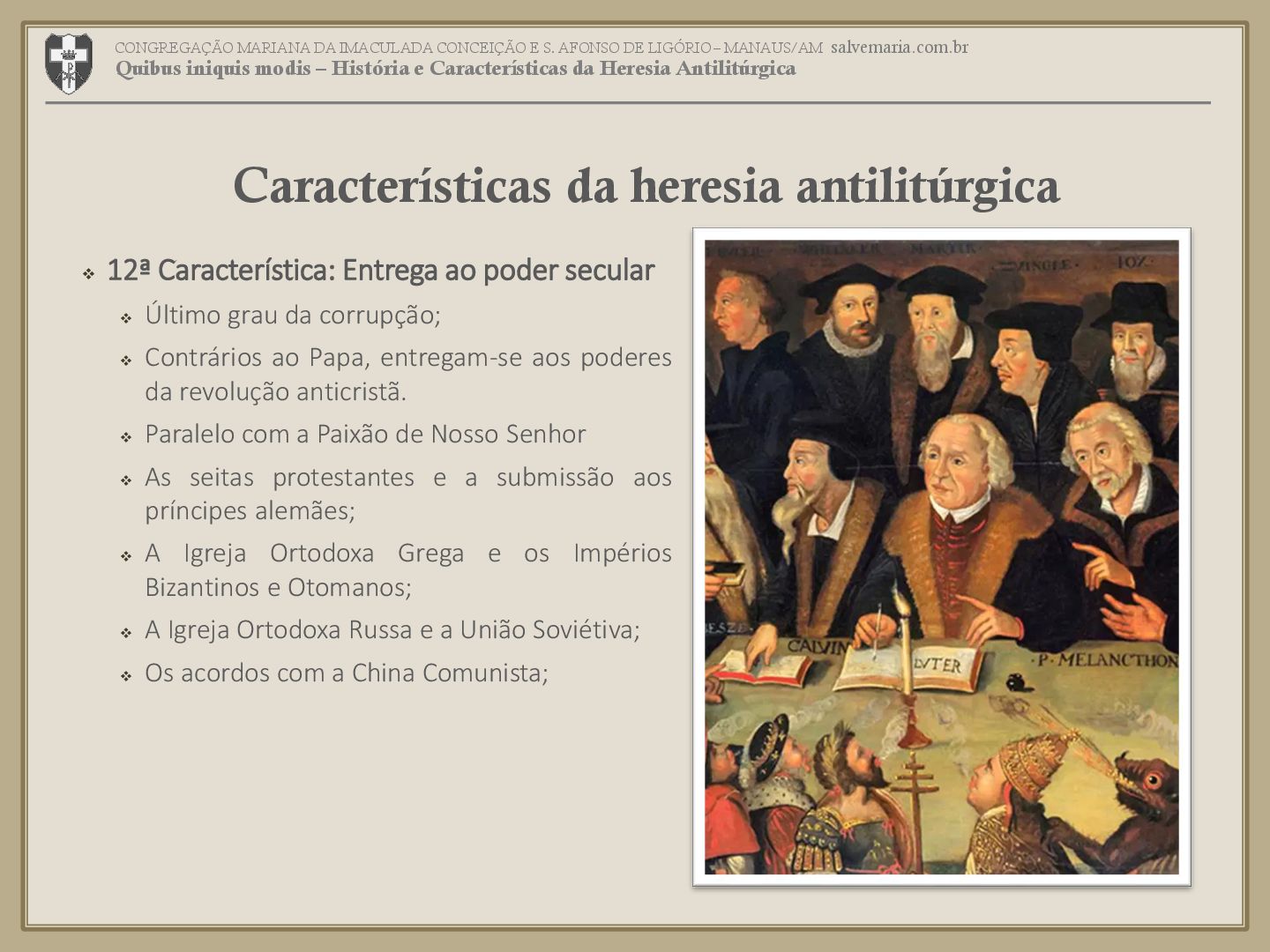Click the 'P·MELANCTHON' label in painting
Image resolution: width=1270 pixels, height=952 pixels.
tap(1106, 660)
